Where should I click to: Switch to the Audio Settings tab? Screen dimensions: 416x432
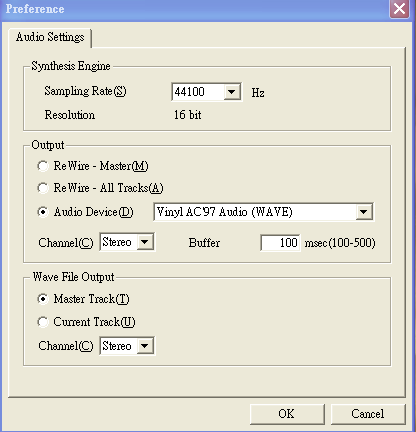click(50, 37)
